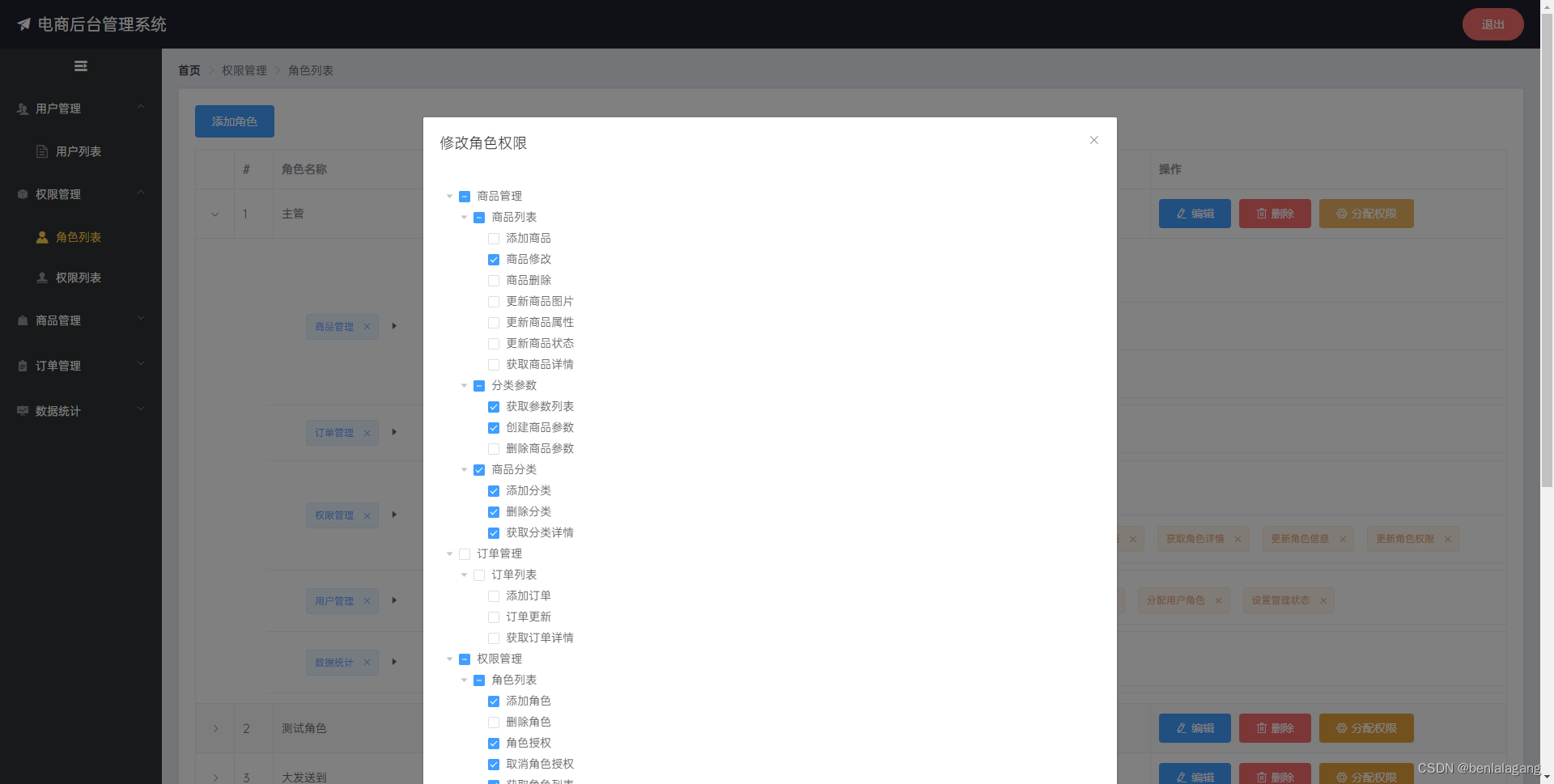Click the 用户列表 document icon in sidebar
Screen dimensions: 1554x784
pos(42,151)
